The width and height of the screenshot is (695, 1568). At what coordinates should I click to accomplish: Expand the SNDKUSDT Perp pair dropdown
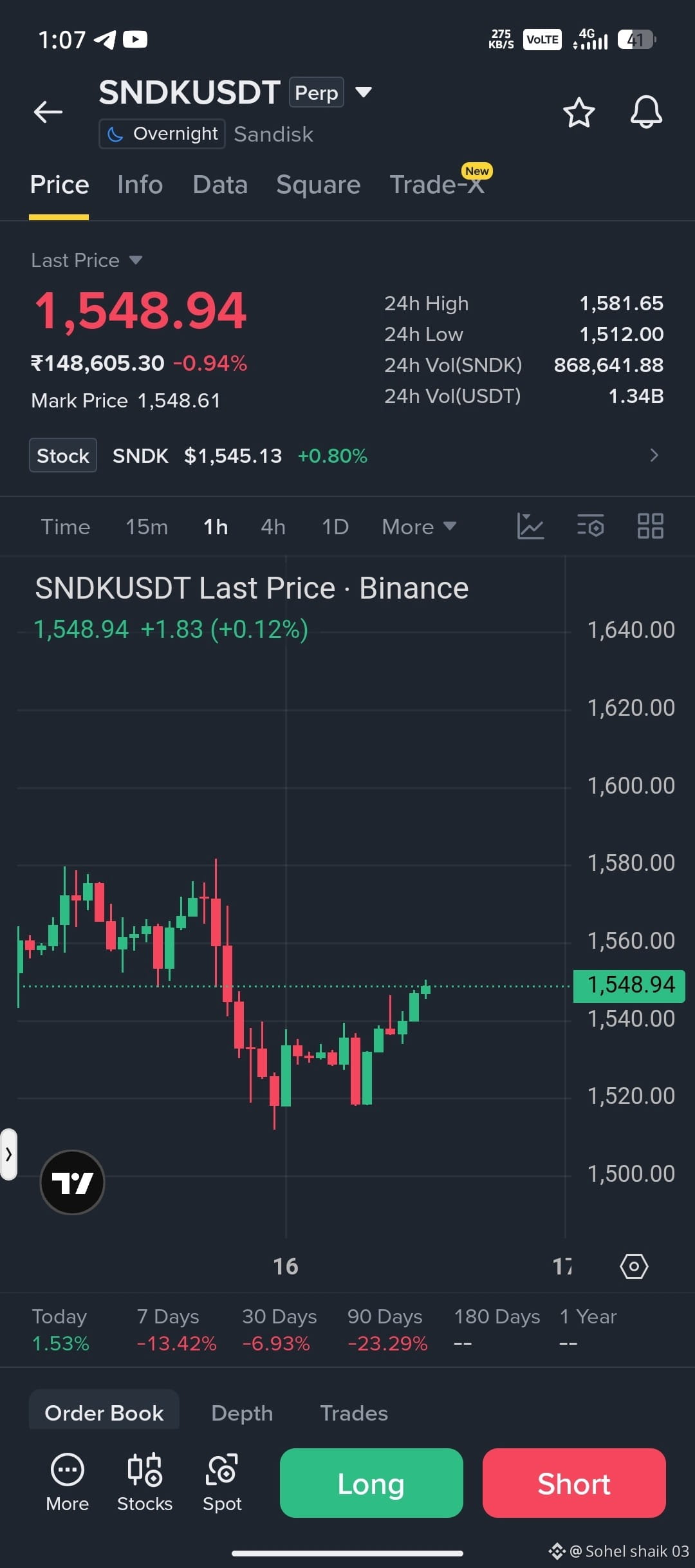tap(364, 92)
